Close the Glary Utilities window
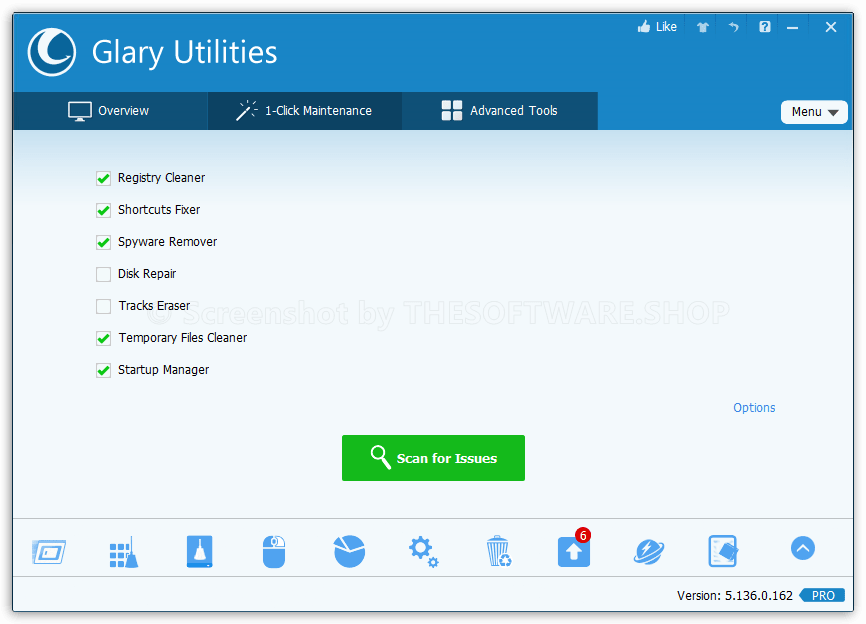This screenshot has width=866, height=624. (831, 27)
